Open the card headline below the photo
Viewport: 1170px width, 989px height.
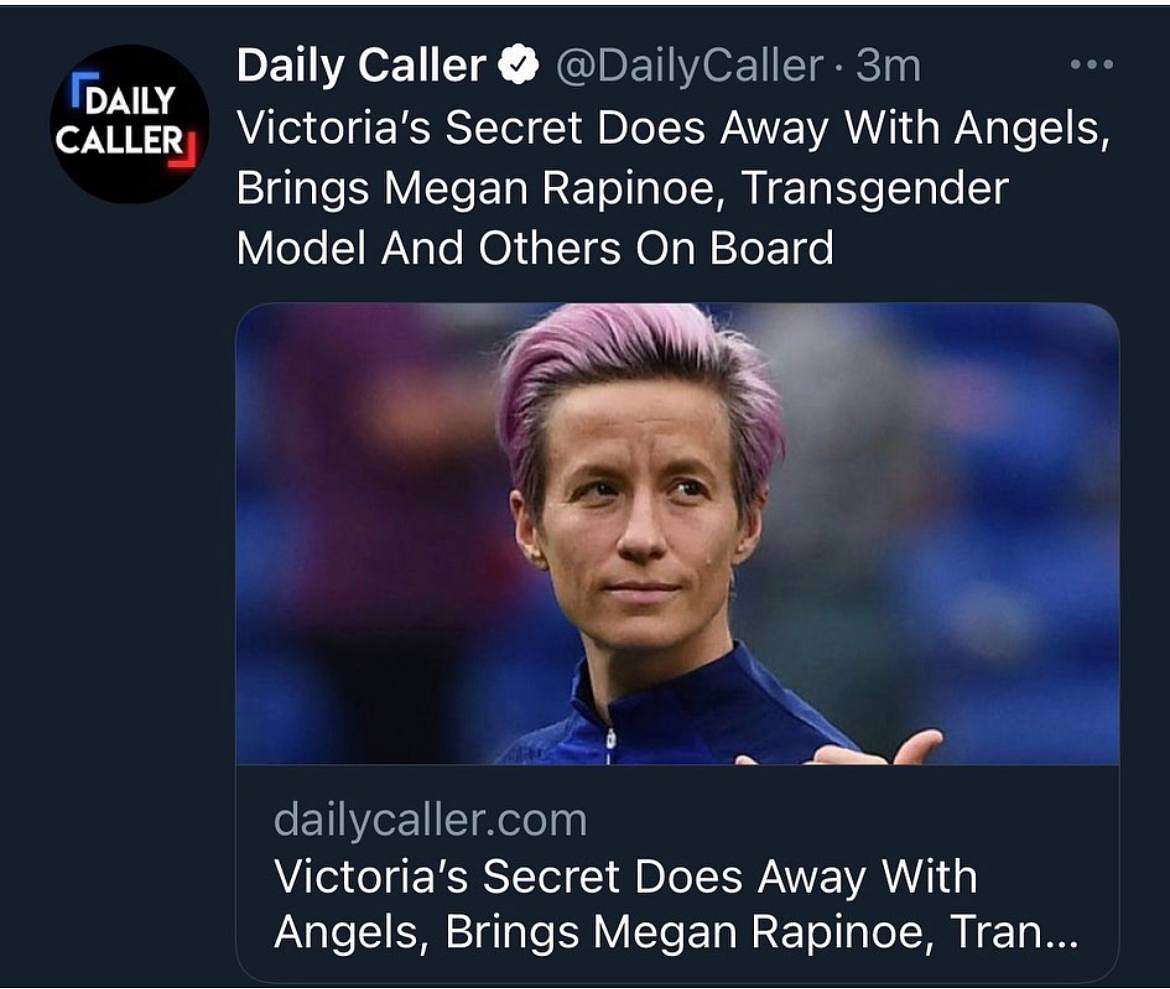click(676, 904)
